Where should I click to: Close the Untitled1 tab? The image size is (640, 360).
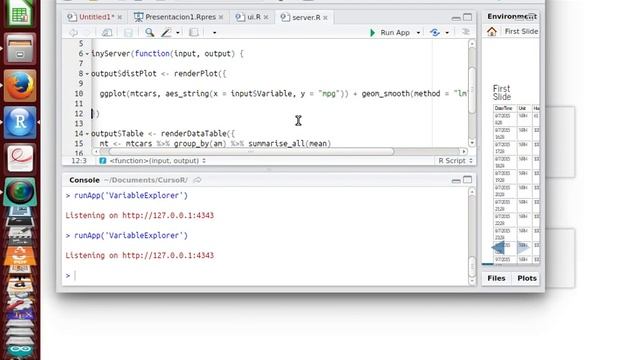[120, 17]
